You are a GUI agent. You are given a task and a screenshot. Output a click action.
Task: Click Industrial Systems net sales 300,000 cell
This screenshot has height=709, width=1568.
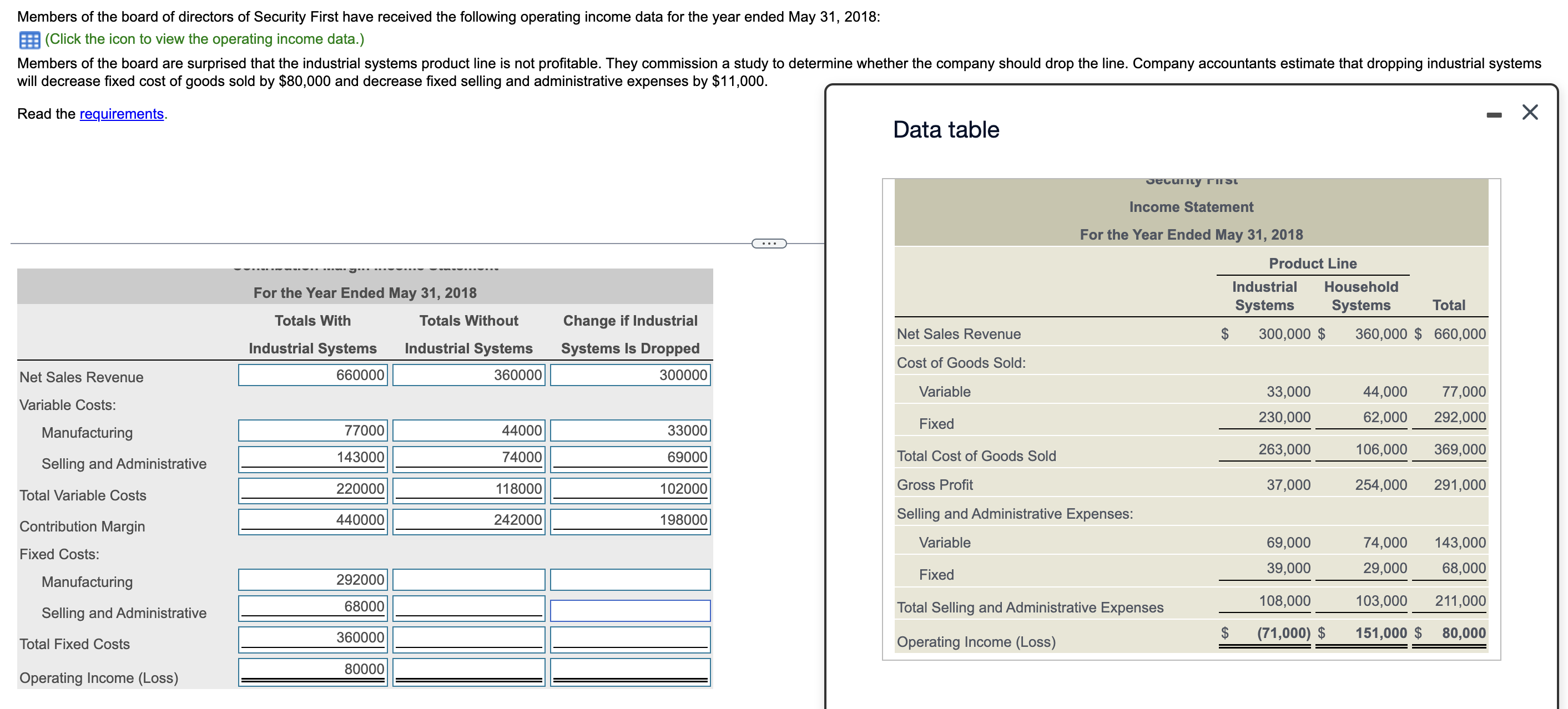(1284, 333)
